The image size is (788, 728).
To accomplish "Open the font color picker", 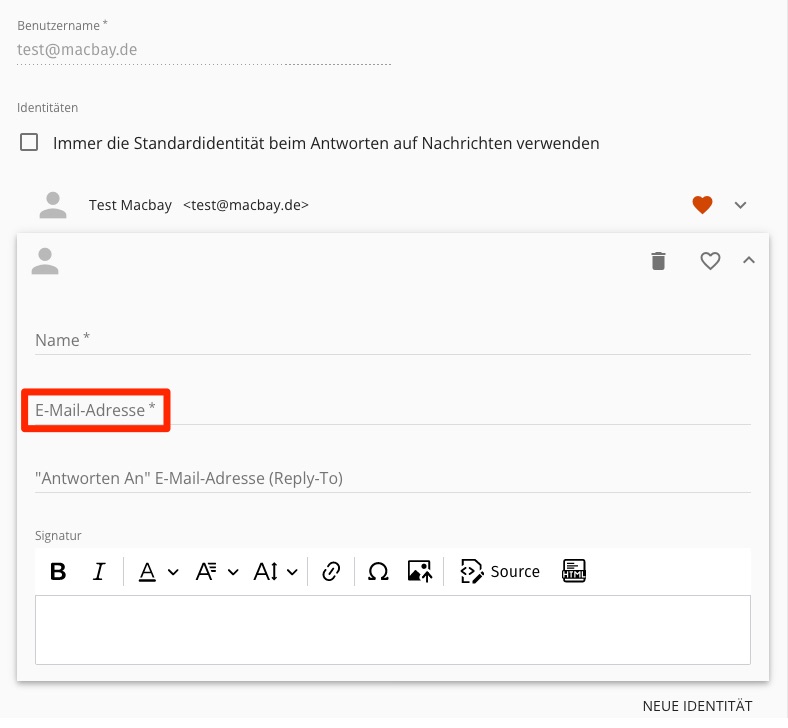I will [158, 572].
